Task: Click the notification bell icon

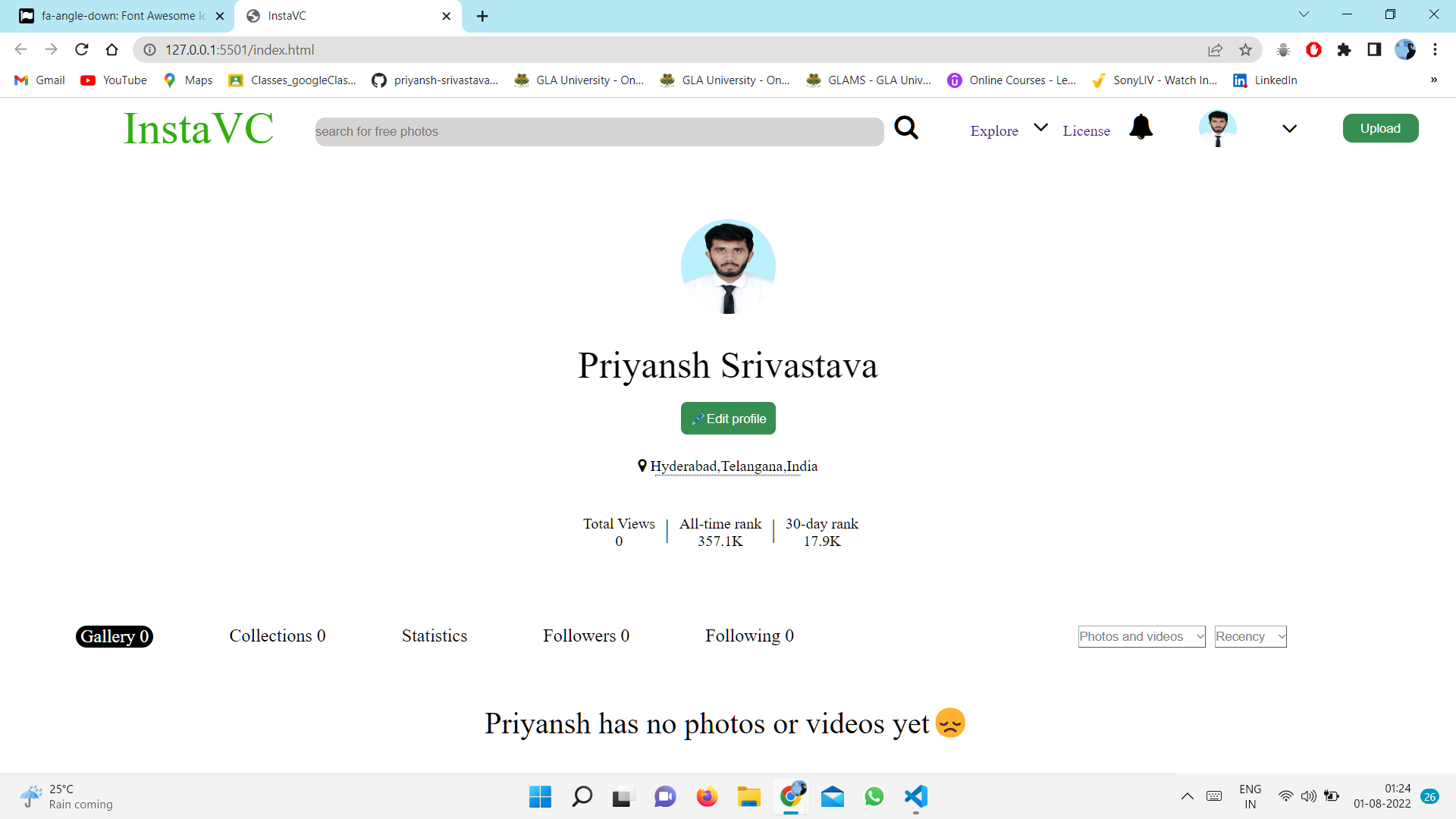Action: coord(1141,127)
